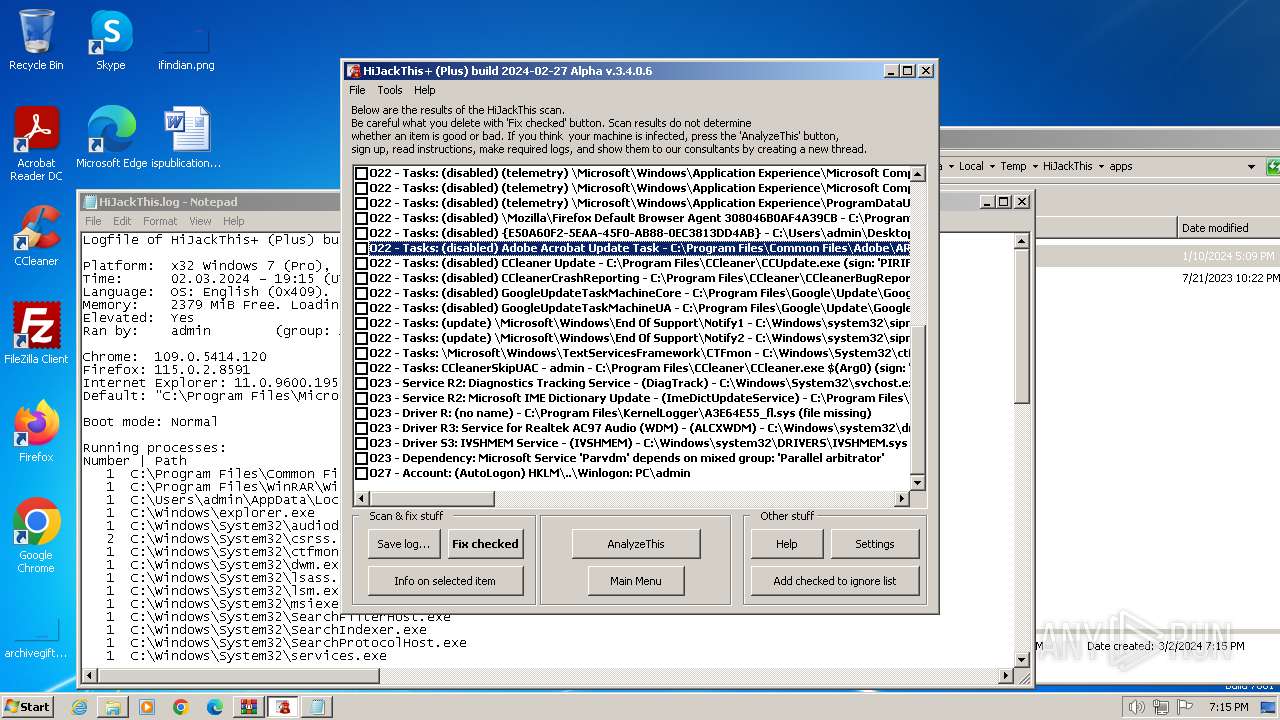Screen dimensions: 1280x720
Task: Switch to Notepad taskbar button
Action: tap(318, 707)
